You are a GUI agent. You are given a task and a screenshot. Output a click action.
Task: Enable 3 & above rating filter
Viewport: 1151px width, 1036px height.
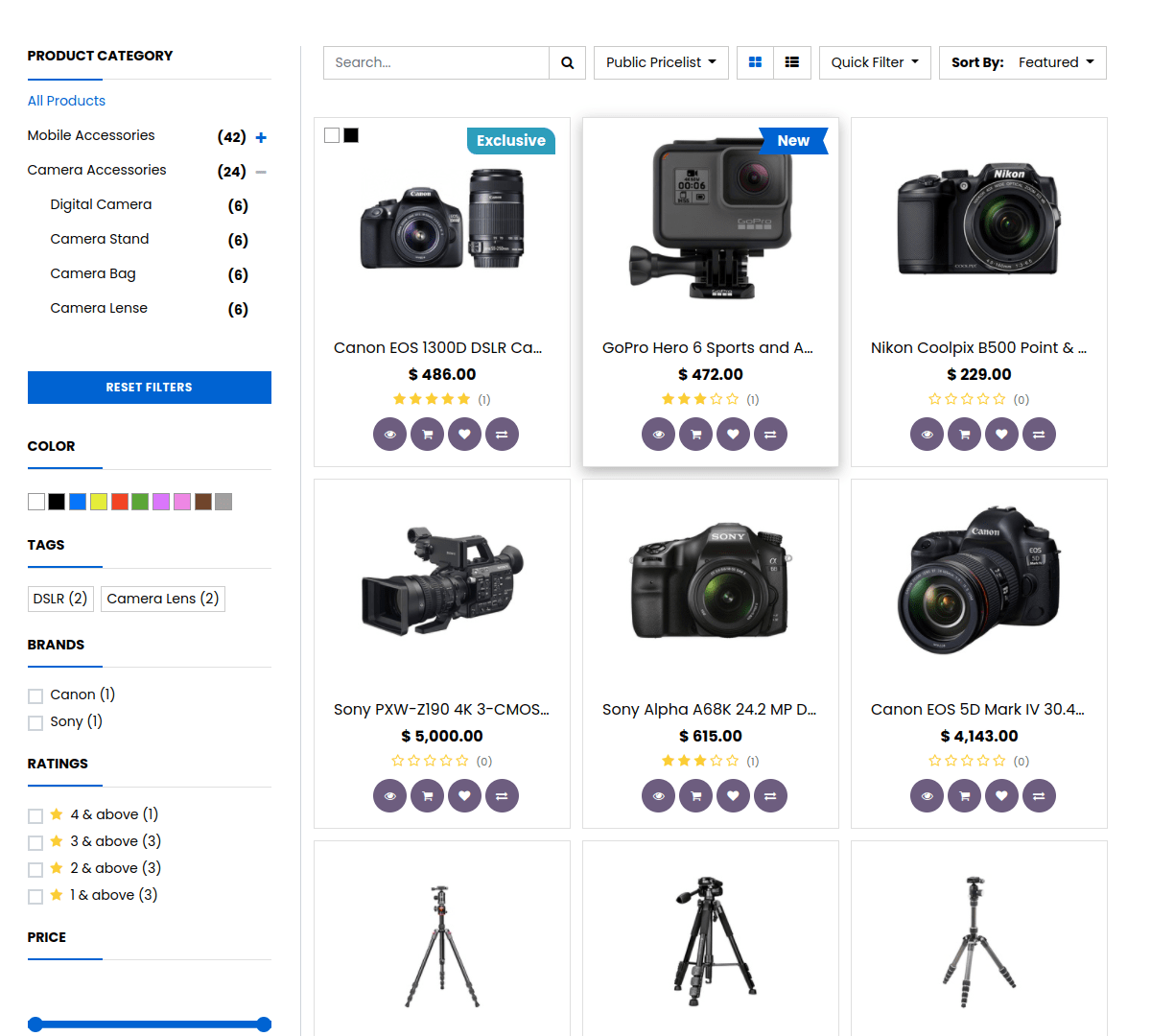click(x=35, y=843)
